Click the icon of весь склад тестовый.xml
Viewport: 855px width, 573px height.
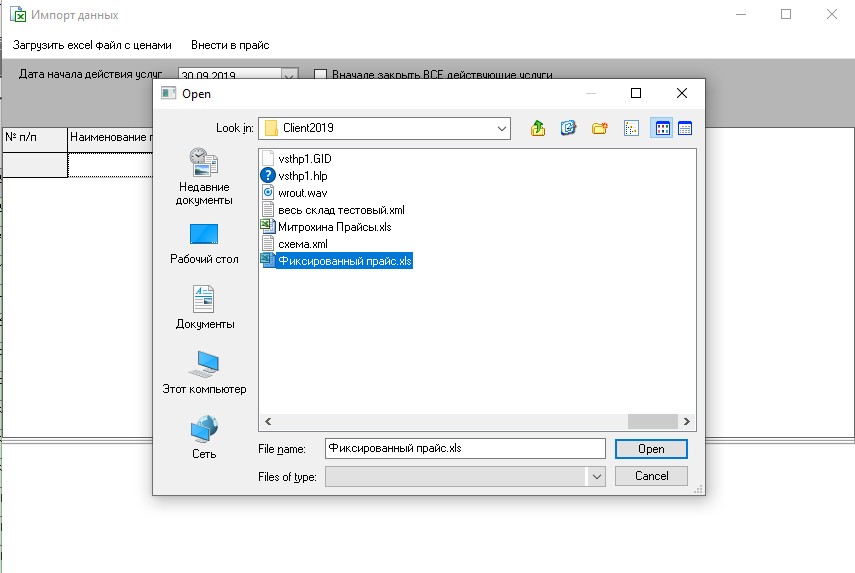tap(268, 209)
